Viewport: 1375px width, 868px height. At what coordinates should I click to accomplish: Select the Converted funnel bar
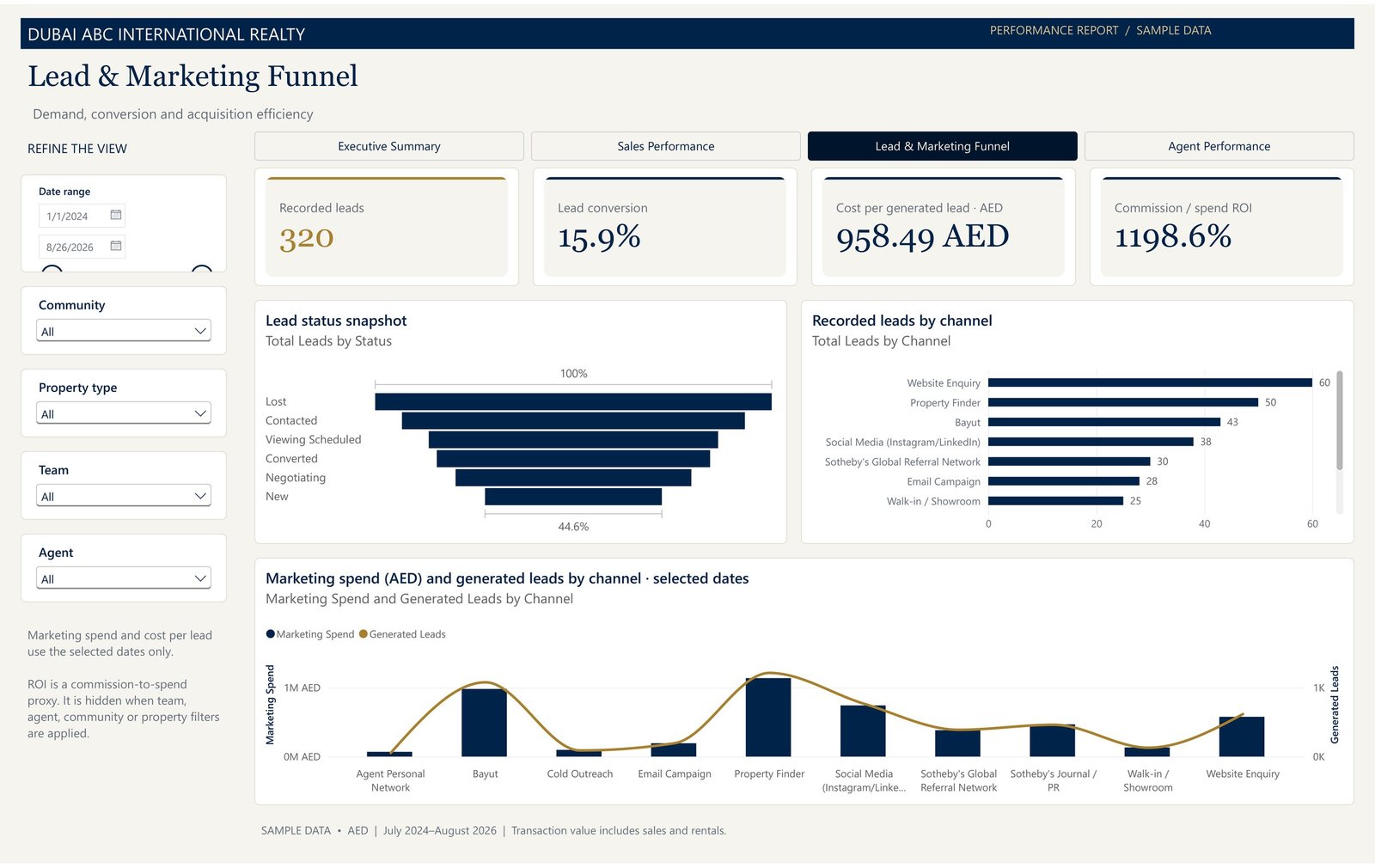(573, 458)
